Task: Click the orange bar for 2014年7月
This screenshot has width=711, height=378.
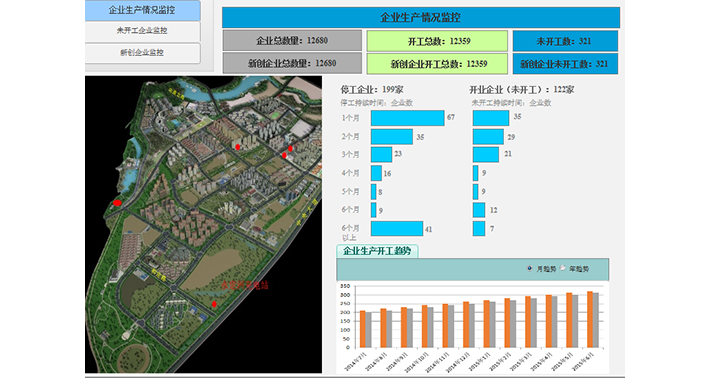Action: coord(363,330)
